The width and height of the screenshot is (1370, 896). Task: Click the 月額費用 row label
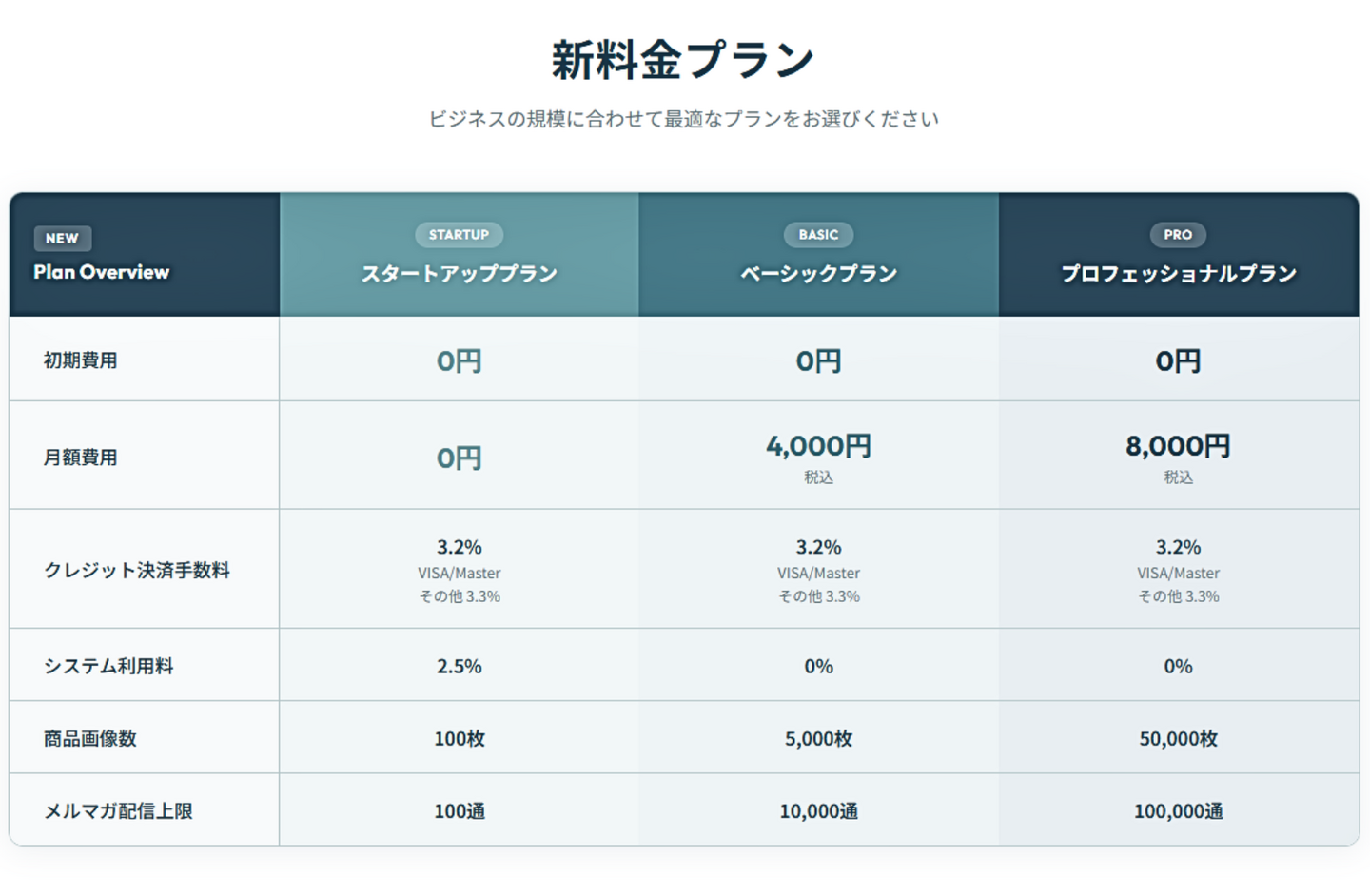[81, 458]
